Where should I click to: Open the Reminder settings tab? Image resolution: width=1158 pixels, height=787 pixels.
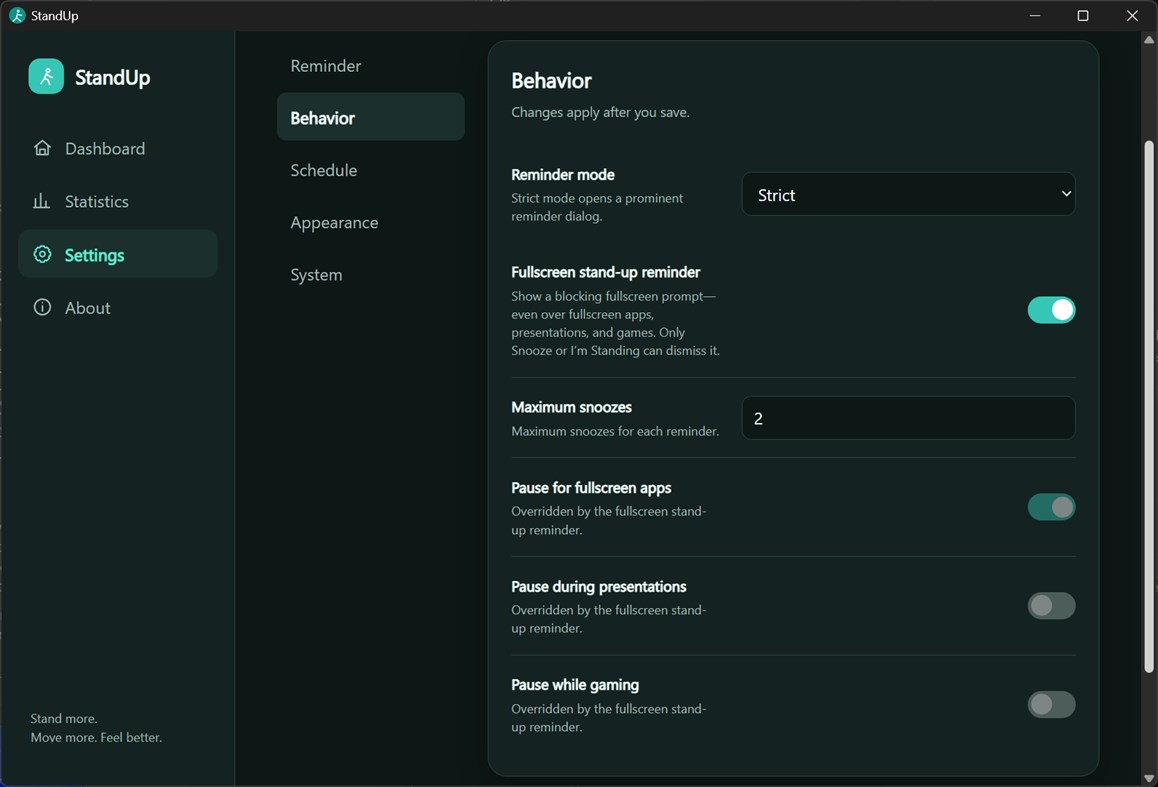coord(371,66)
